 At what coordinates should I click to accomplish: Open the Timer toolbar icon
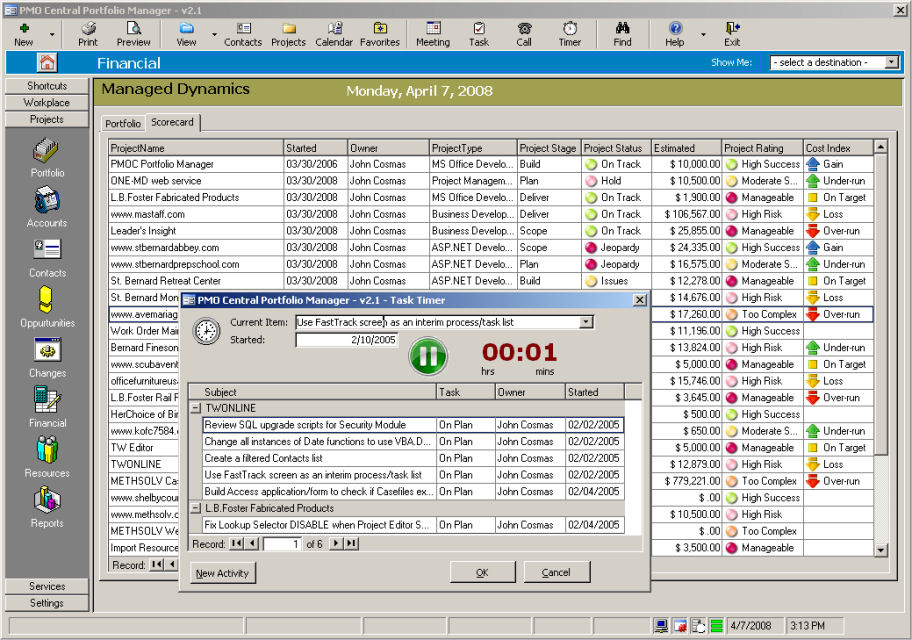coord(569,34)
